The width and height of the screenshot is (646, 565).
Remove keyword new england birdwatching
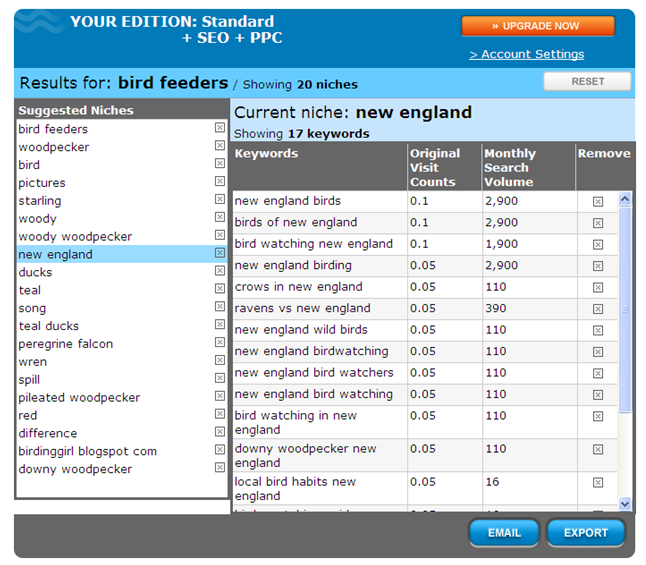(x=598, y=352)
